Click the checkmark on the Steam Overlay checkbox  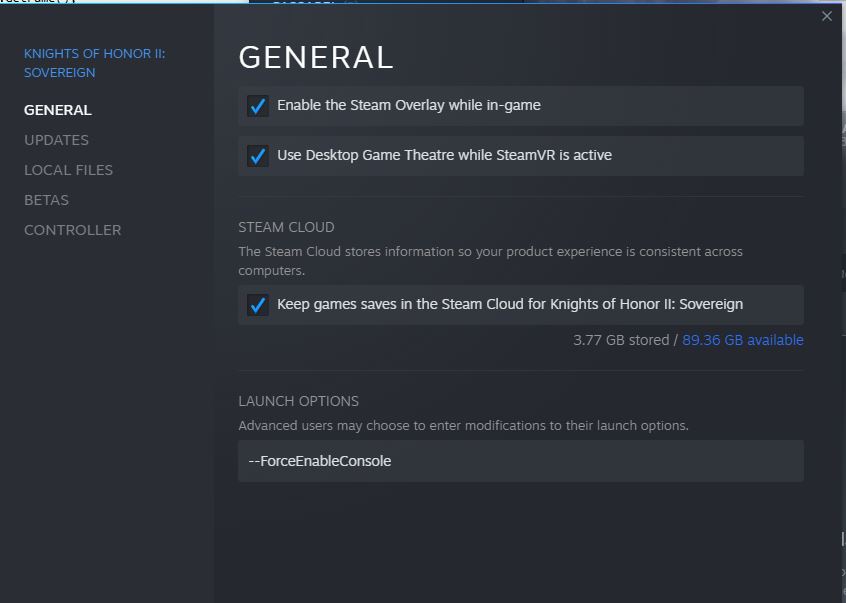[x=258, y=105]
